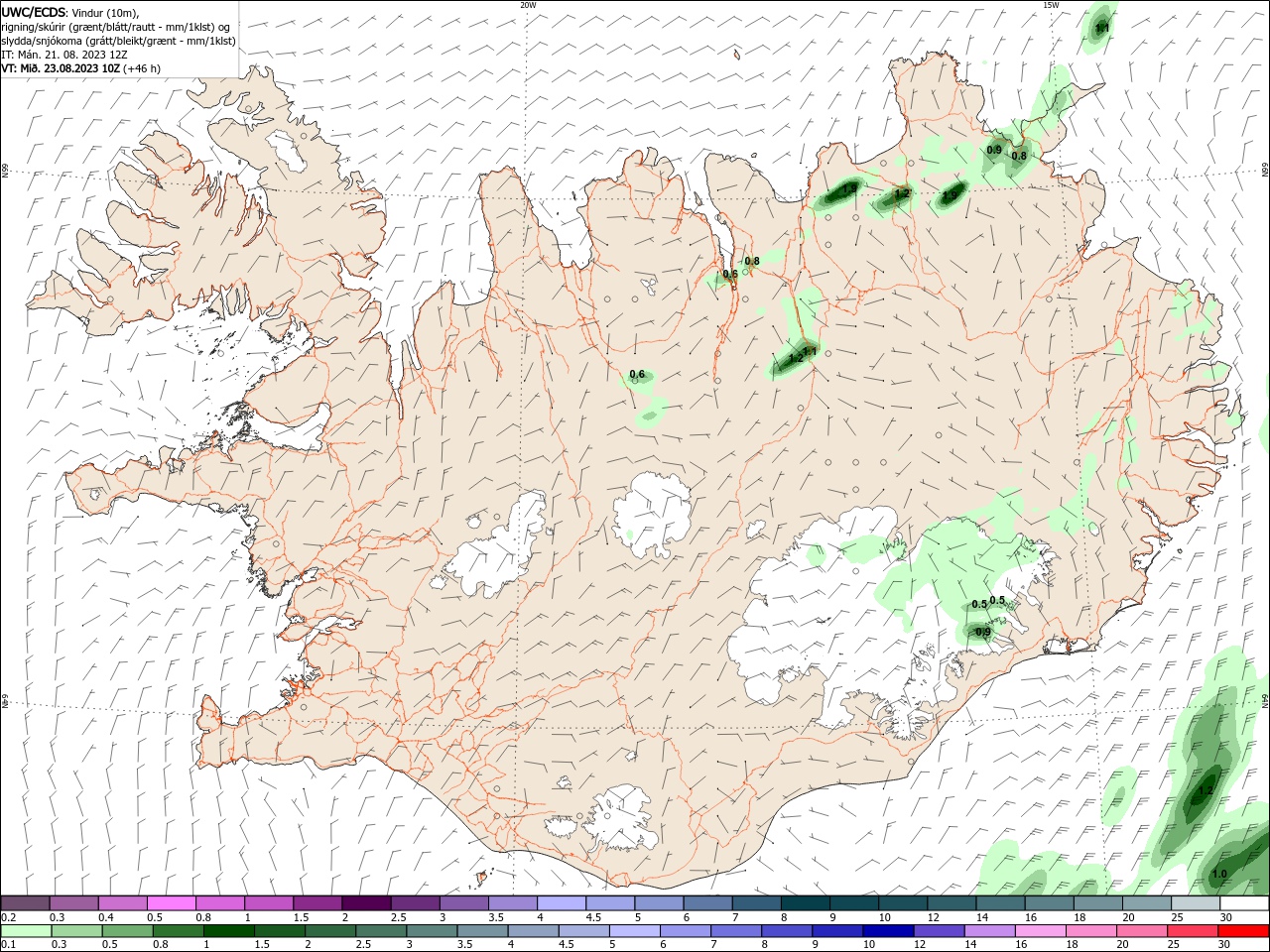Pick the darkest green 1 bottom-row swatch
1270x952 pixels.
(228, 931)
